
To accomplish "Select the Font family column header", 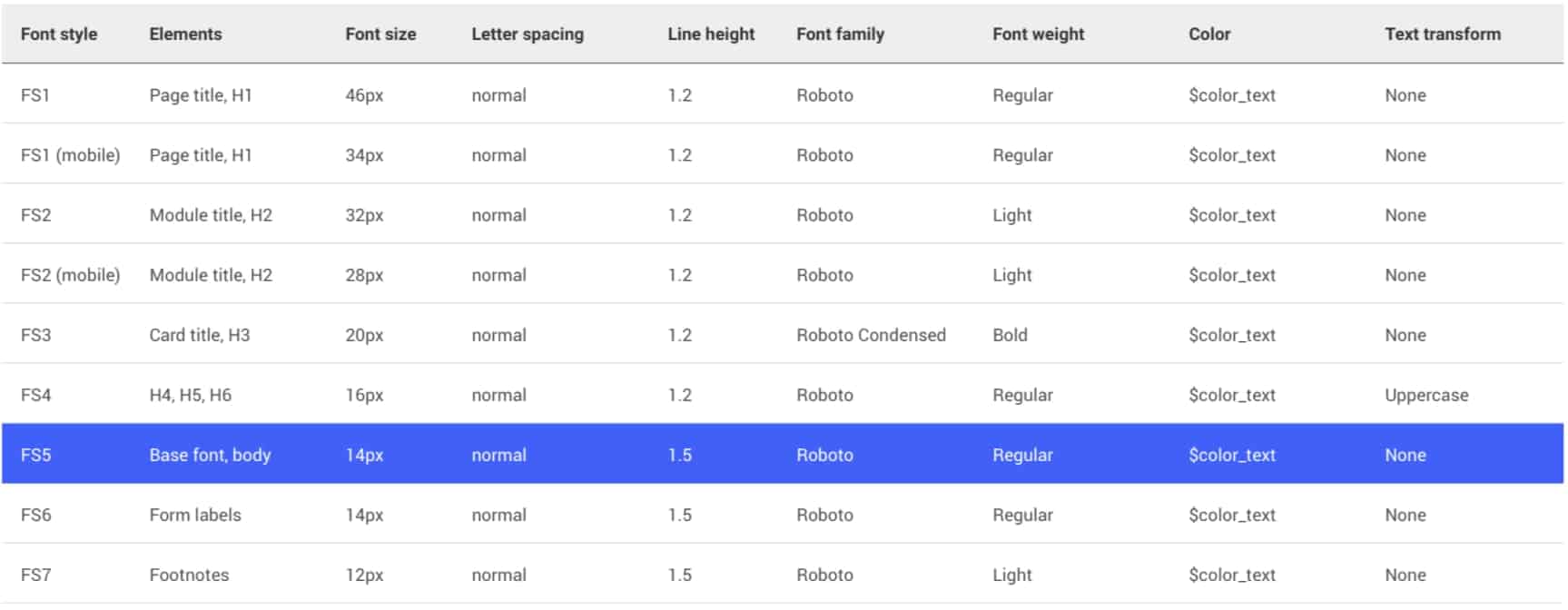I will coord(840,34).
